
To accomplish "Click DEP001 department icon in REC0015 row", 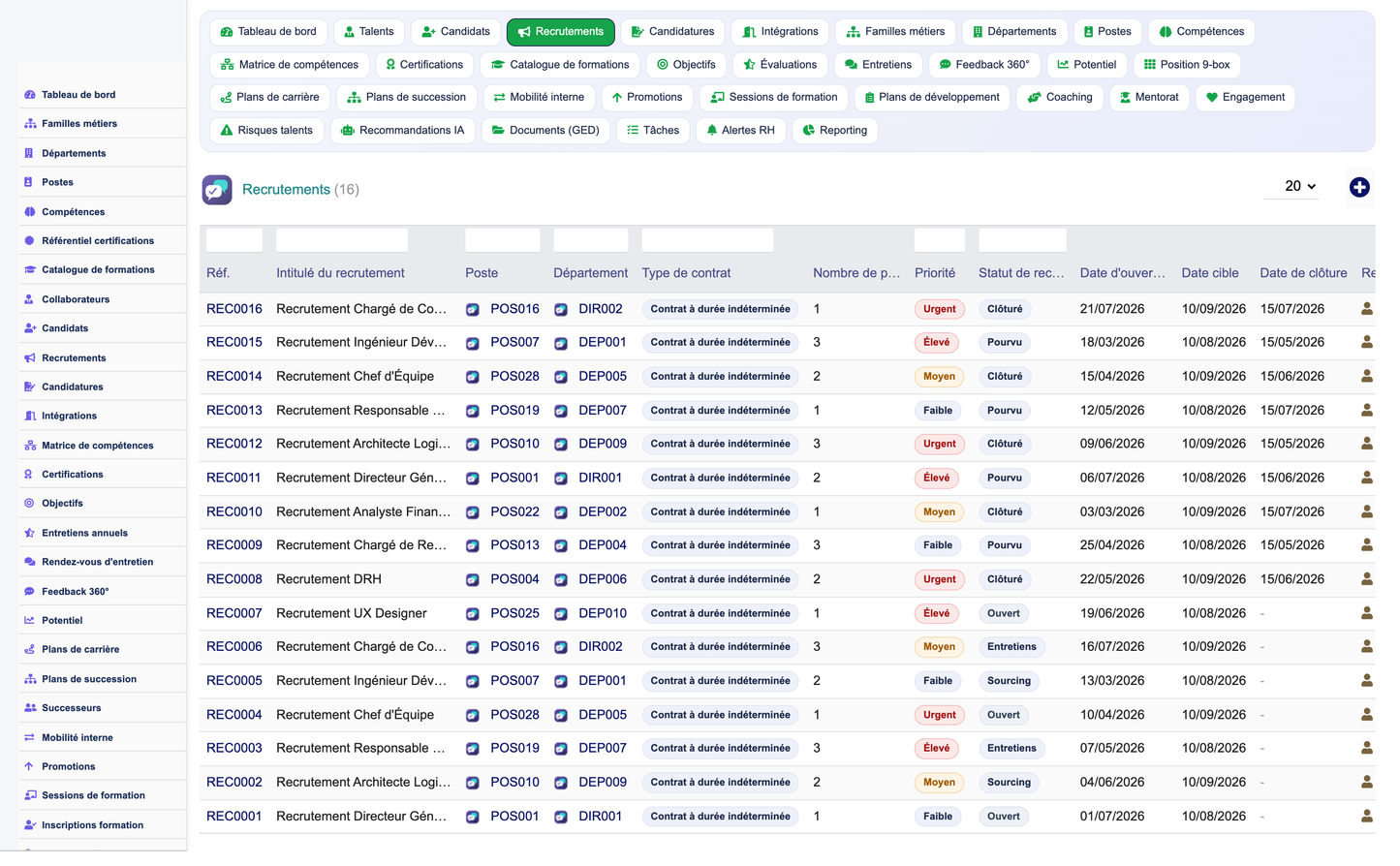I will coord(560,343).
